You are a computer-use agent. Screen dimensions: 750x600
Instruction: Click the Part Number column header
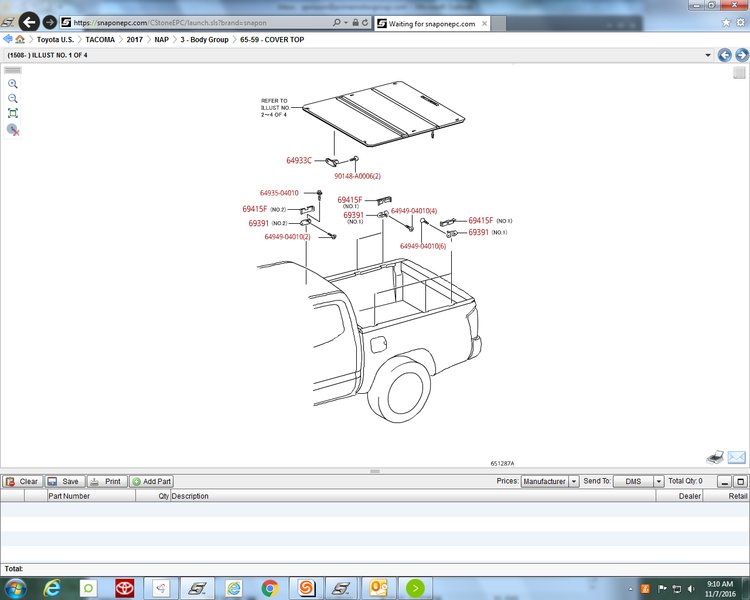click(91, 496)
